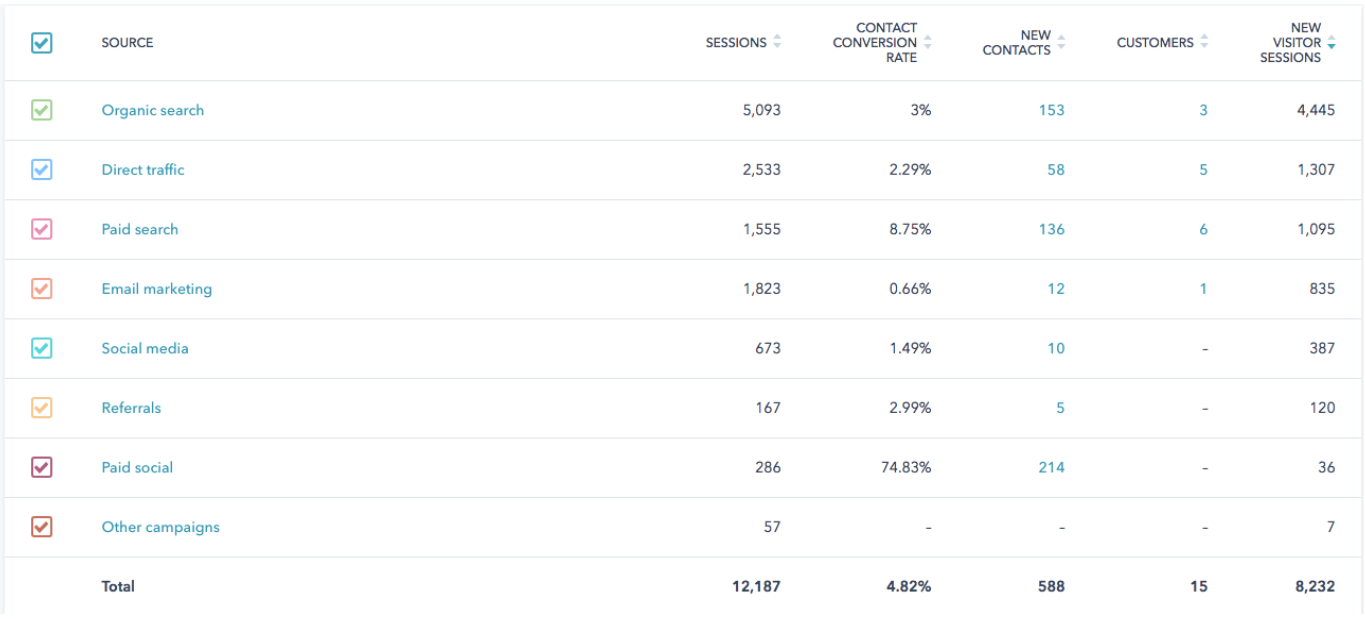Uncheck the Referrals checkbox
The image size is (1365, 619).
tap(41, 408)
